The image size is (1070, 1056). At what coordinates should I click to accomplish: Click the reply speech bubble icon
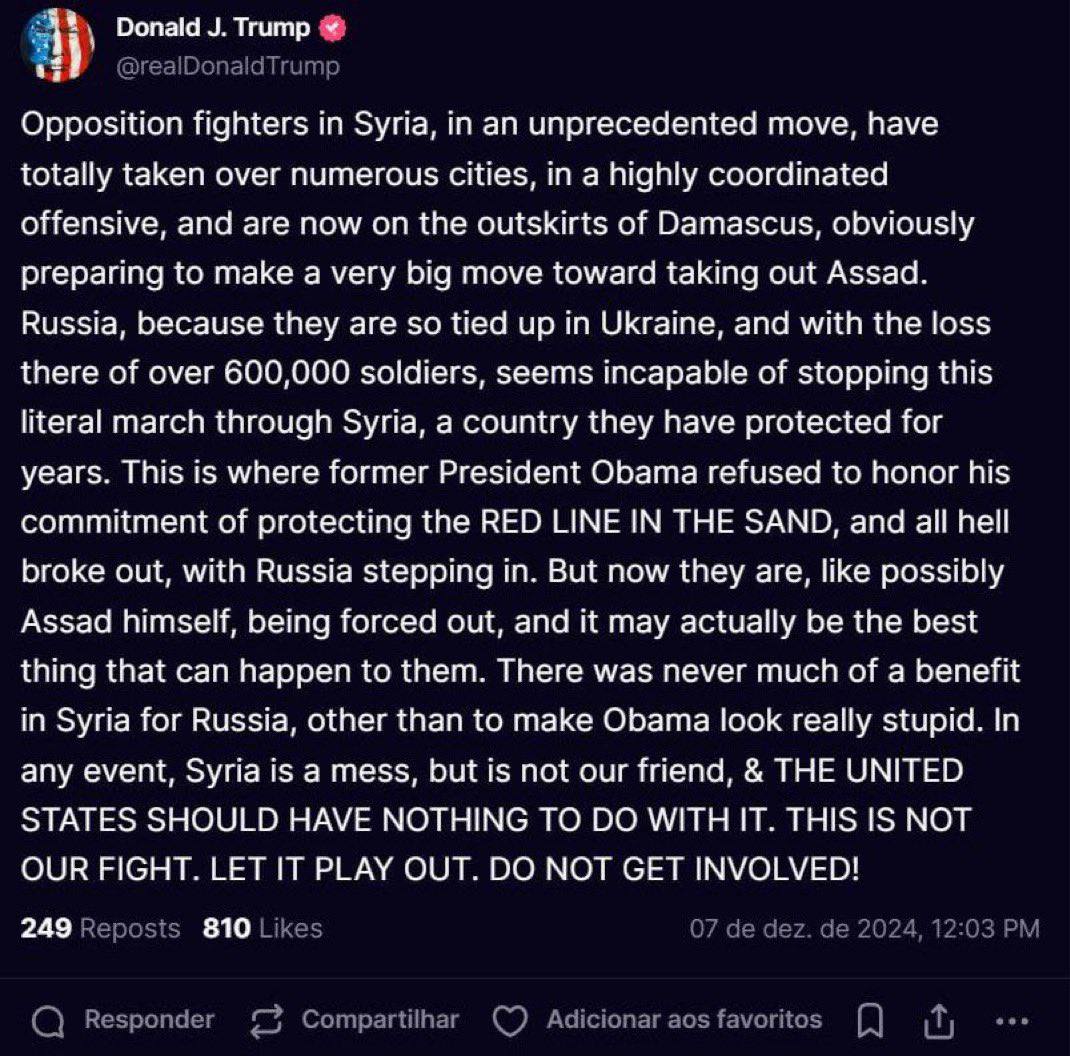coord(49,1021)
